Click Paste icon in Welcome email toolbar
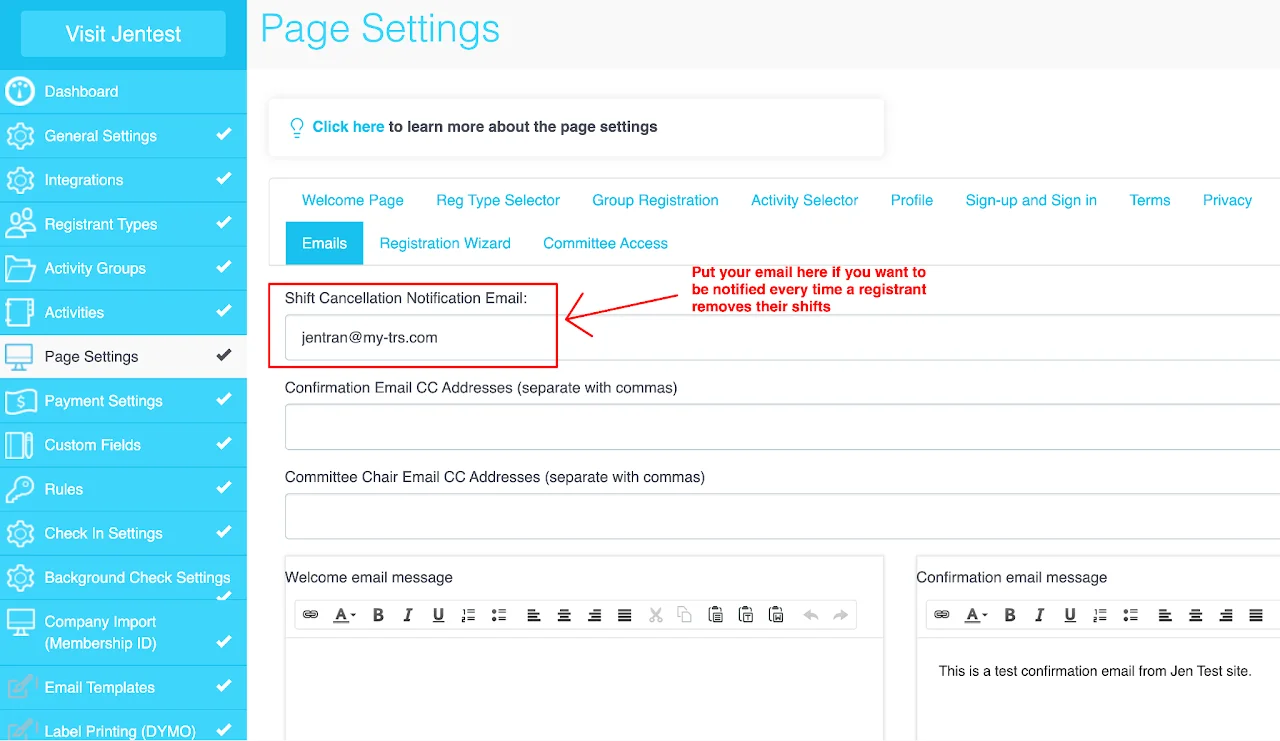1280x741 pixels. point(716,615)
